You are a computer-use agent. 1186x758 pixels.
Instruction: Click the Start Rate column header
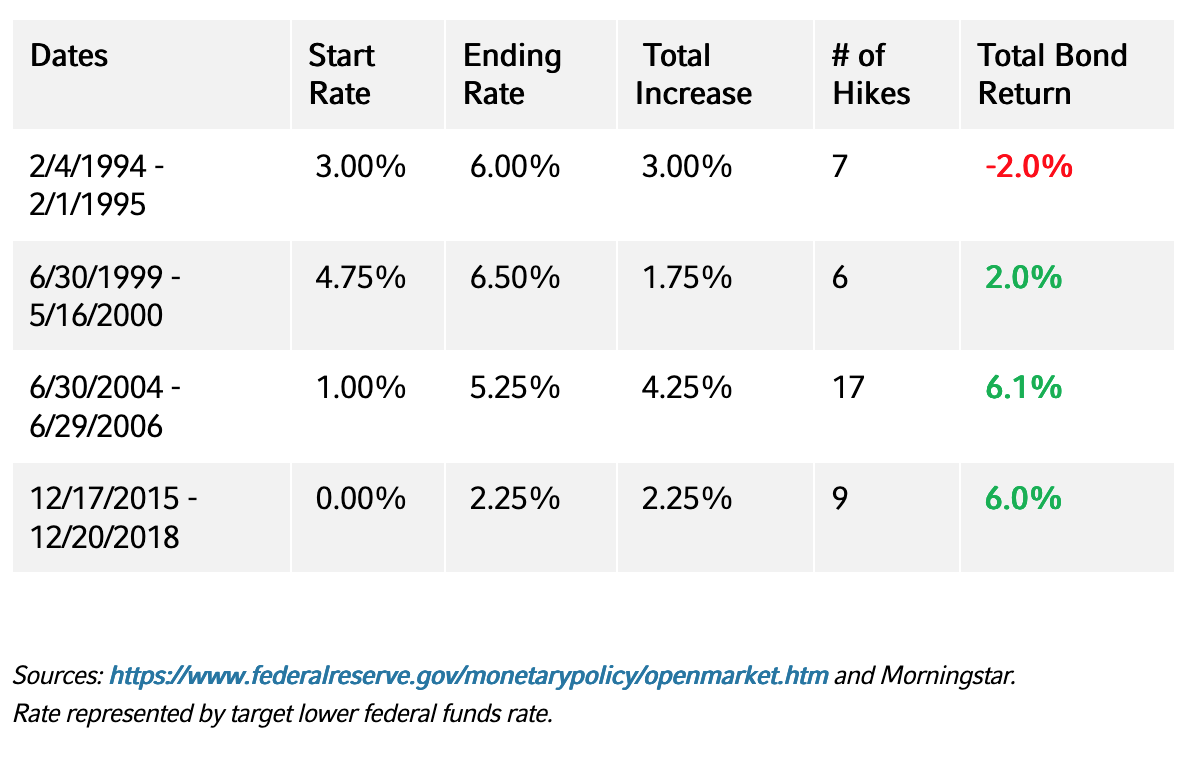(341, 74)
